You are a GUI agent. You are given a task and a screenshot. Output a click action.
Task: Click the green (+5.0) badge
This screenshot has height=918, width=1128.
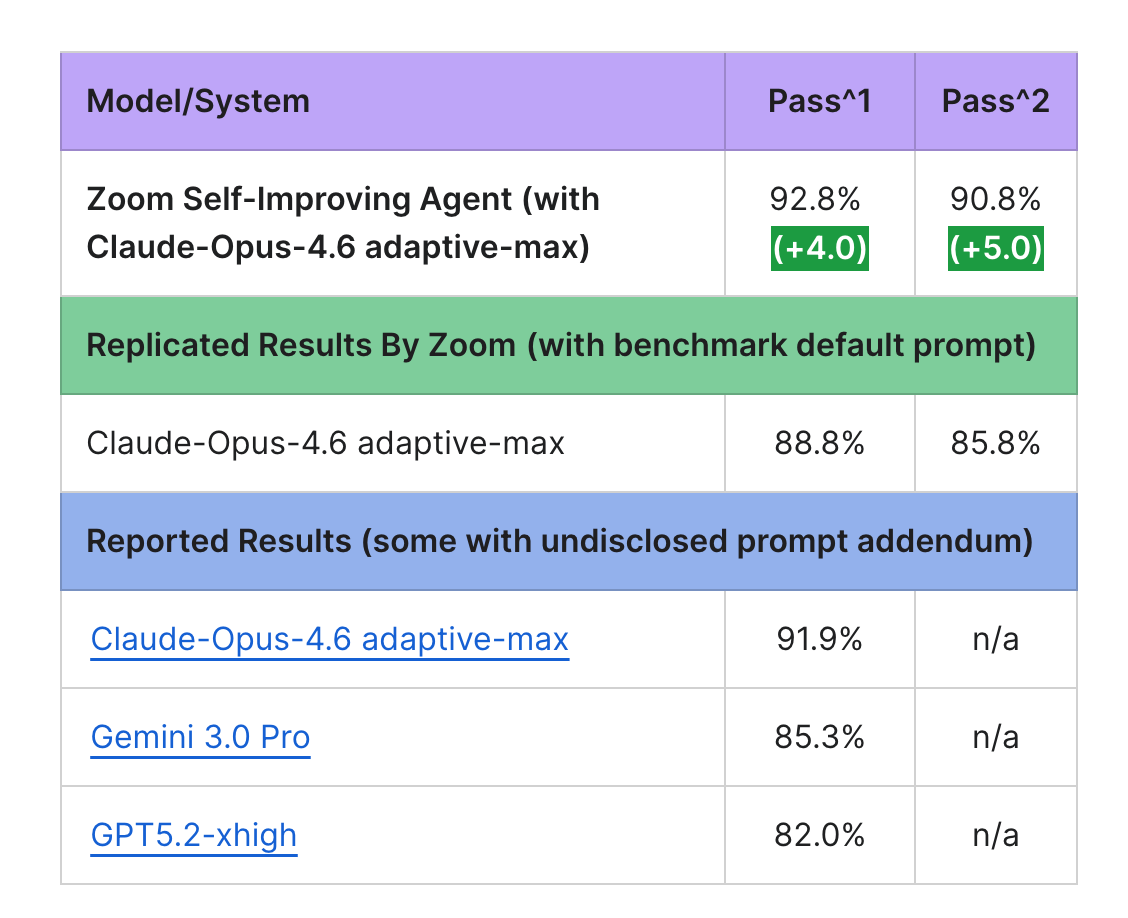pyautogui.click(x=995, y=247)
